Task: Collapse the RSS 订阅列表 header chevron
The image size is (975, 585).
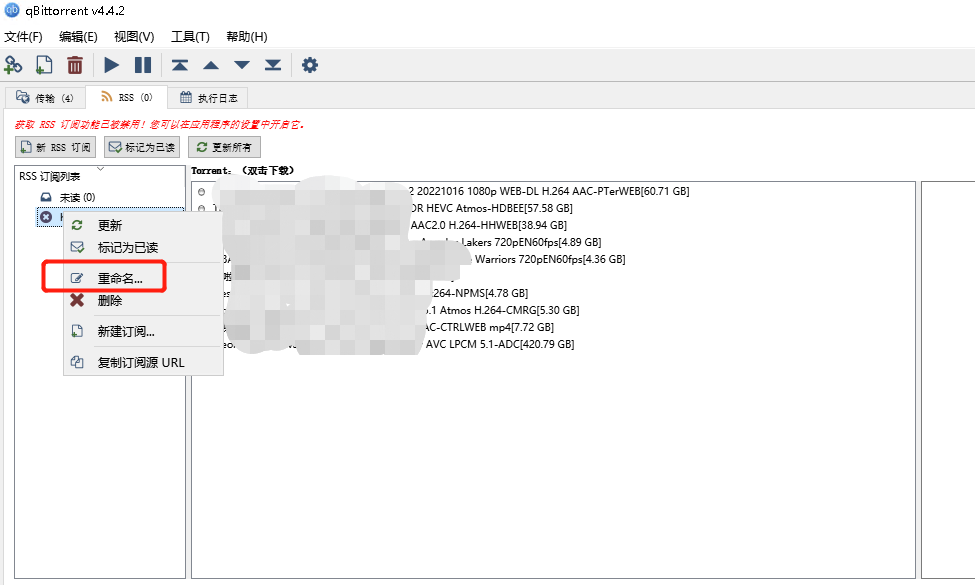Action: tap(101, 168)
